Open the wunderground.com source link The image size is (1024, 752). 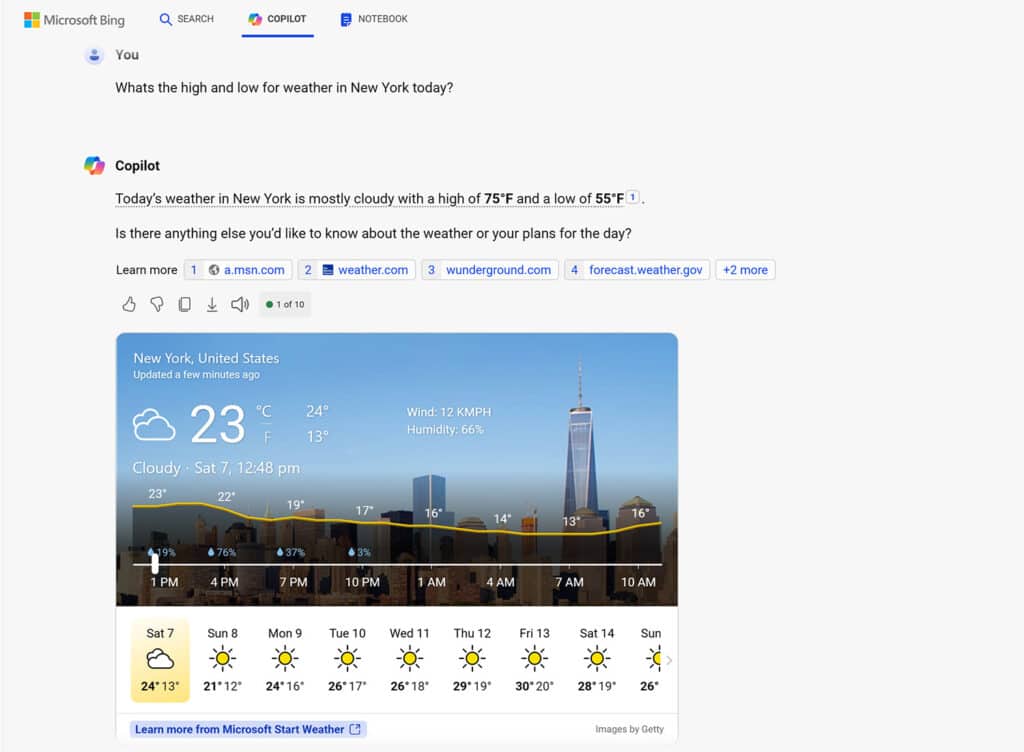pyautogui.click(x=489, y=270)
